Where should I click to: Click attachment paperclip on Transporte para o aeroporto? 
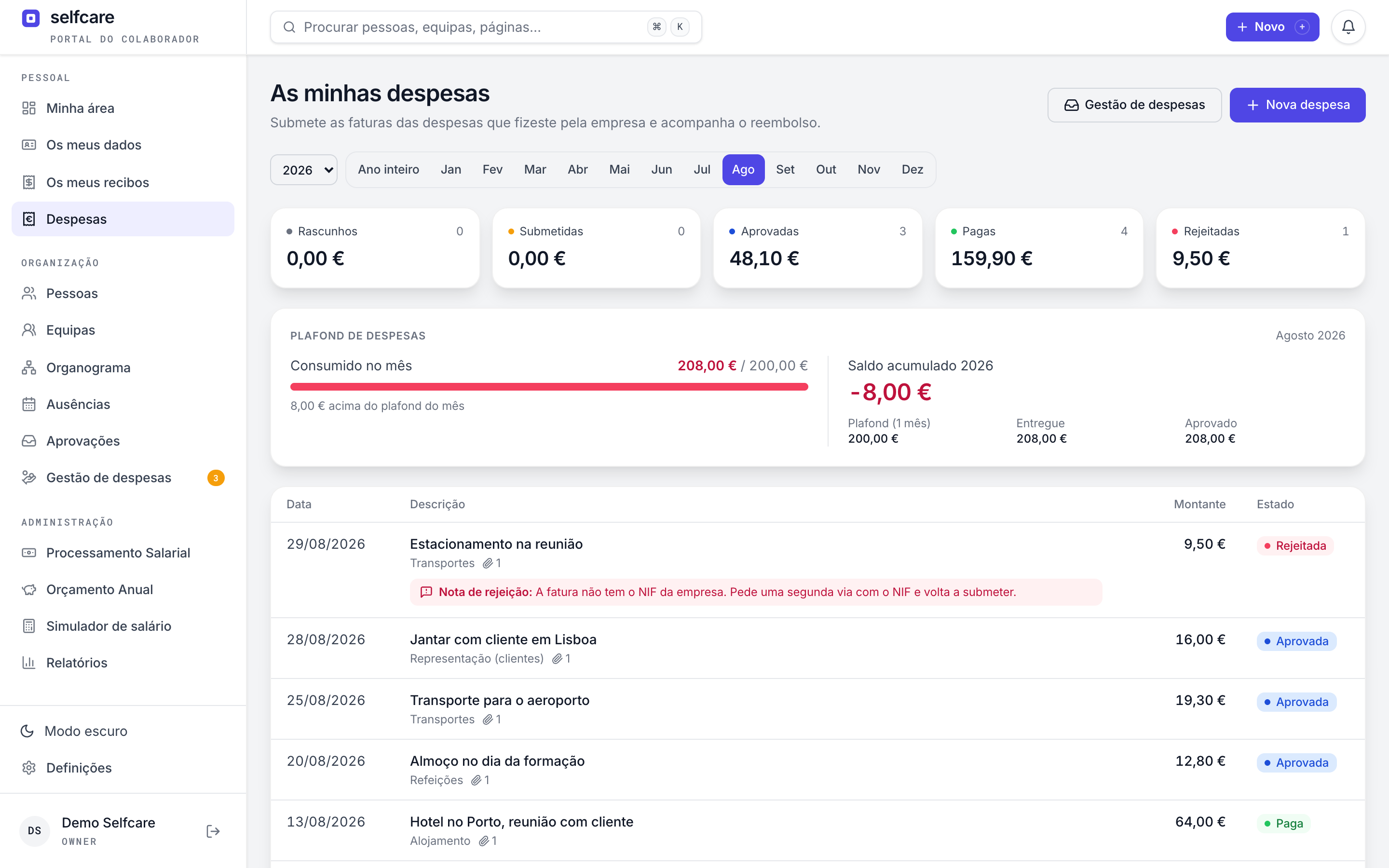coord(488,719)
